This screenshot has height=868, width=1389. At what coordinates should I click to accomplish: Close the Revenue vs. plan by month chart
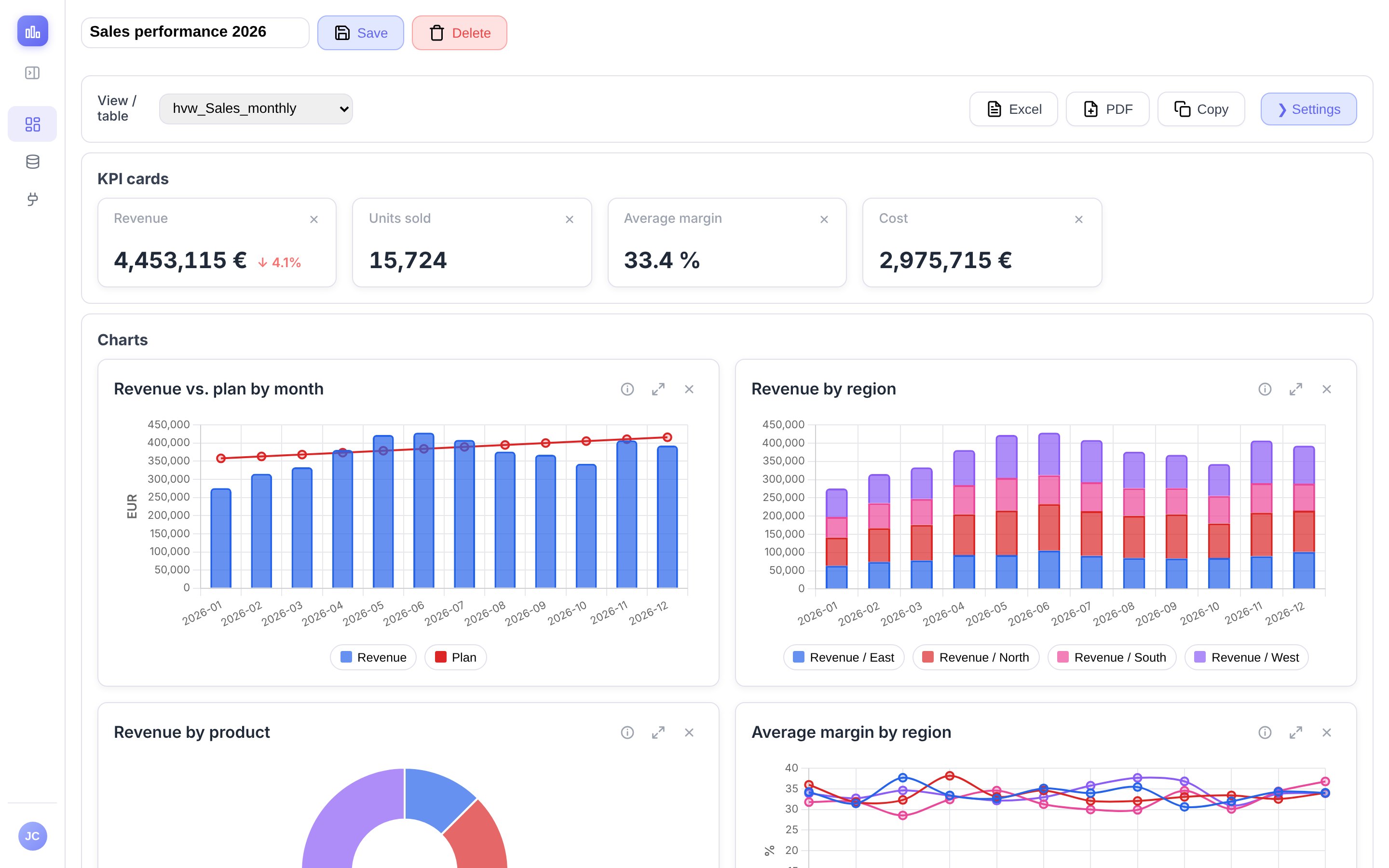pyautogui.click(x=689, y=389)
